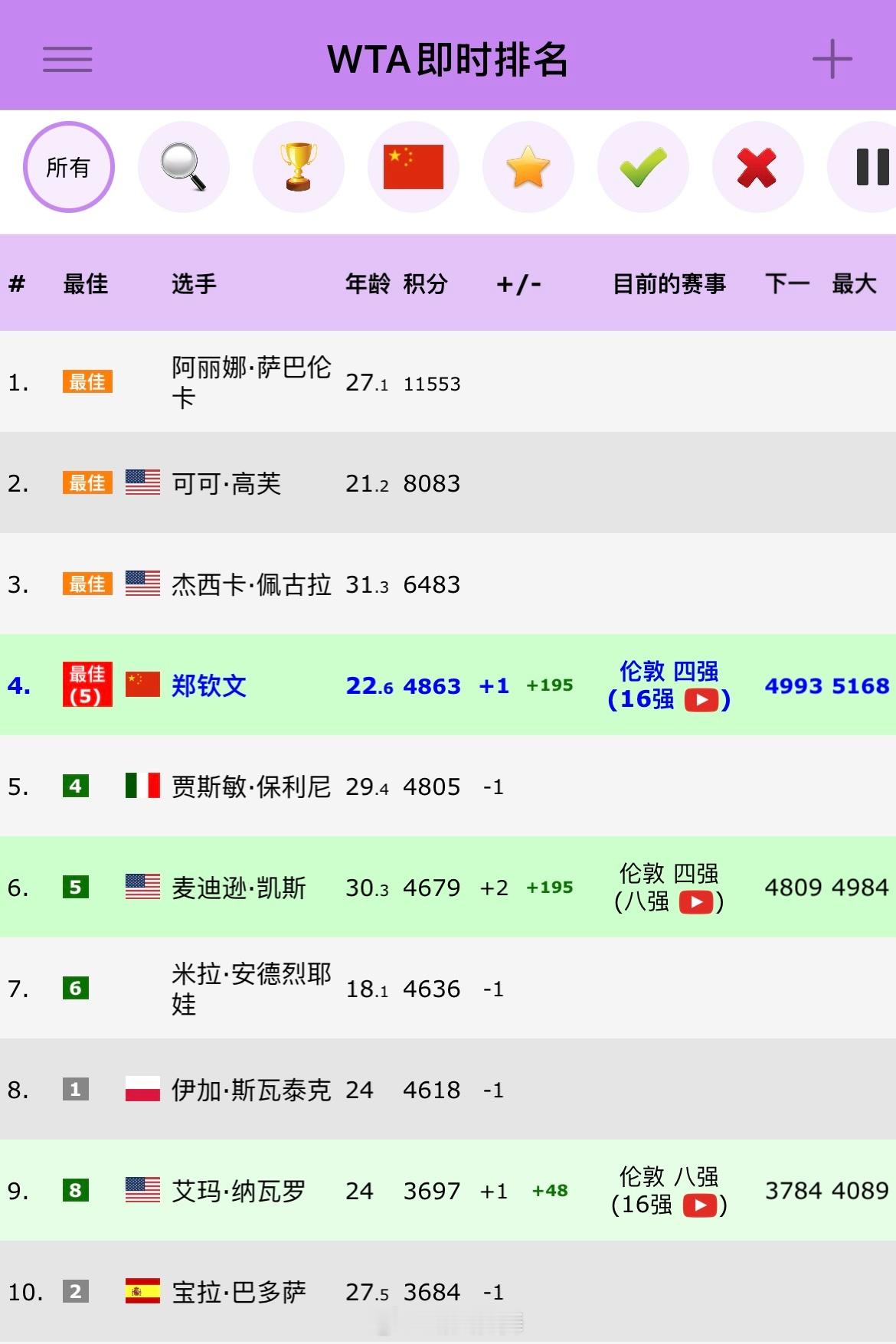Screen dimensions: 896x1344
Task: Play video in 郑钦文 row
Action: tap(701, 700)
